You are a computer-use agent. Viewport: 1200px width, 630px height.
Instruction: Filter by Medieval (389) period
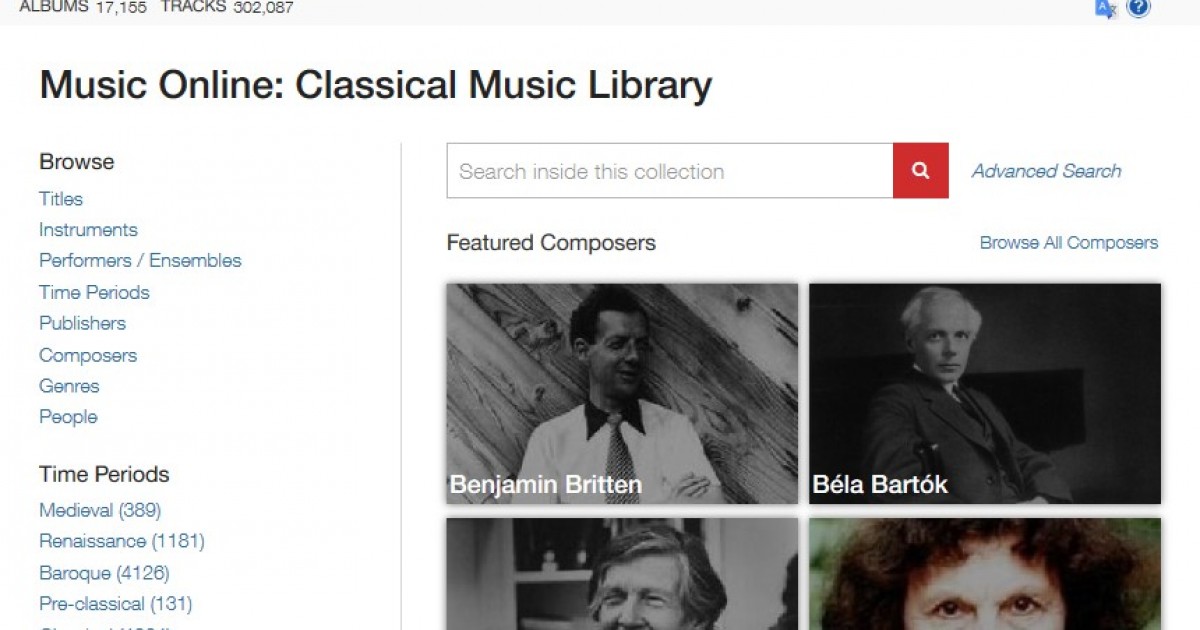pyautogui.click(x=100, y=511)
